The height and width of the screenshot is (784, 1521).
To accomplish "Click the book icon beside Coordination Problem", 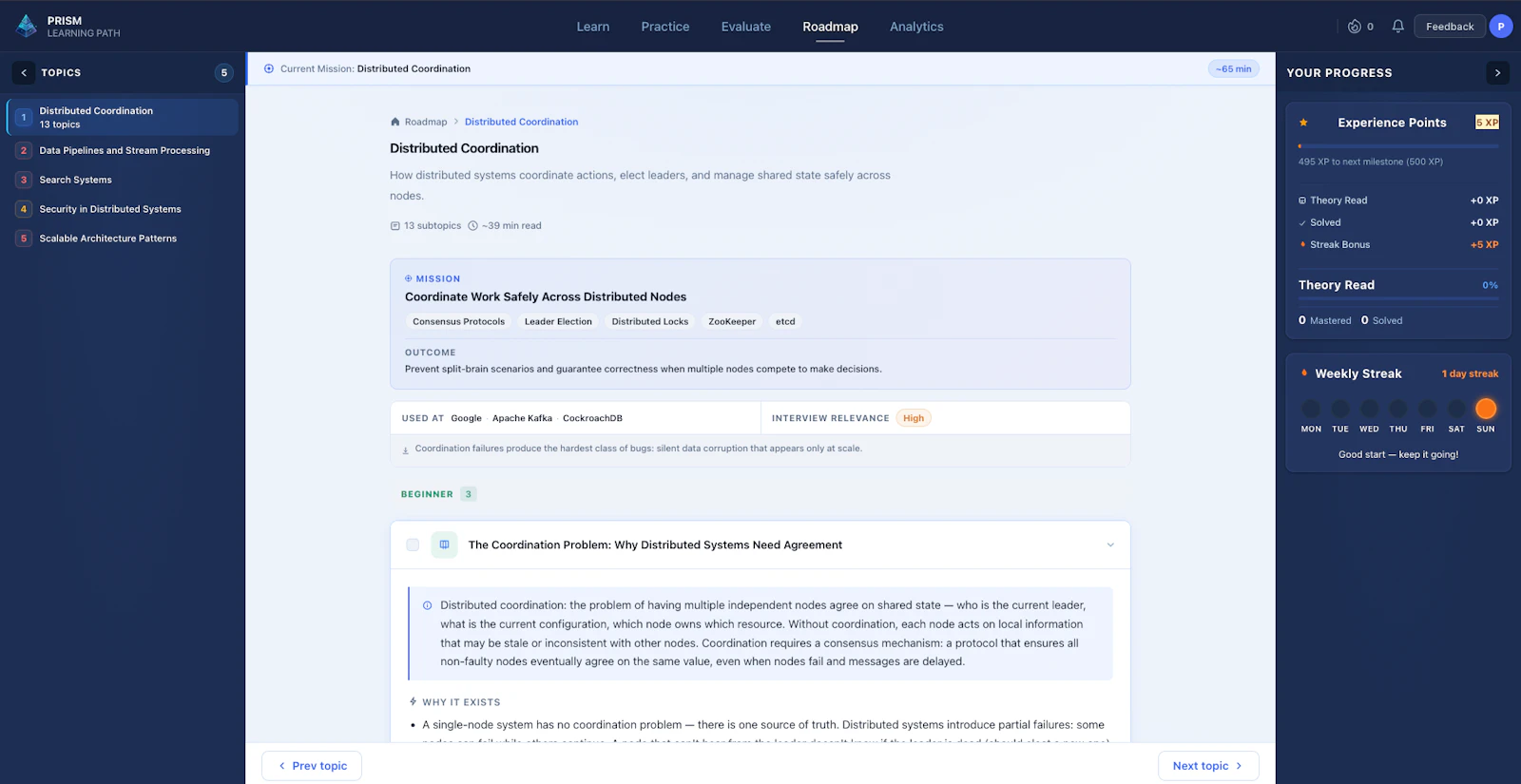I will (444, 545).
